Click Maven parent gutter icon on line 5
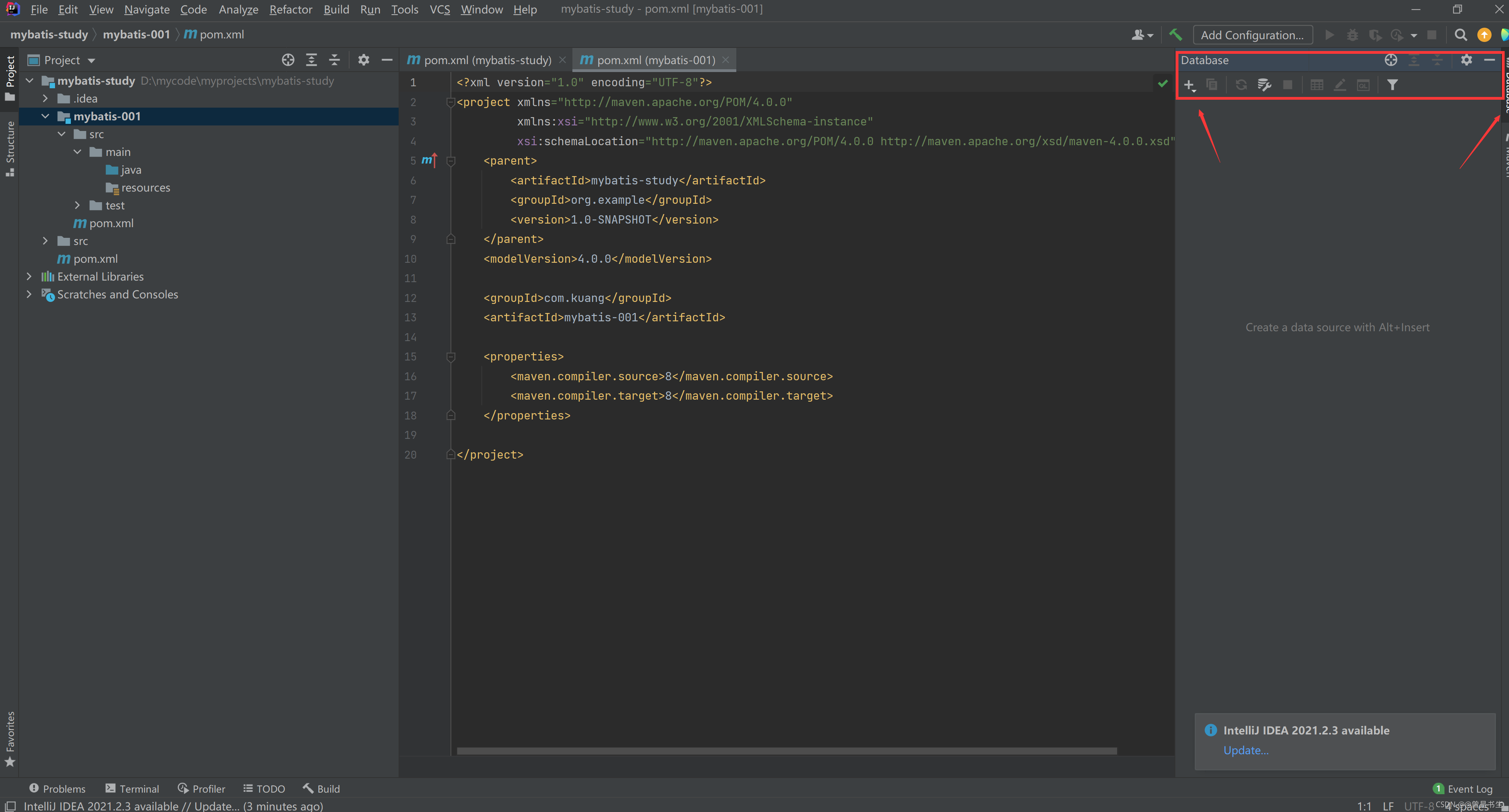 430,160
